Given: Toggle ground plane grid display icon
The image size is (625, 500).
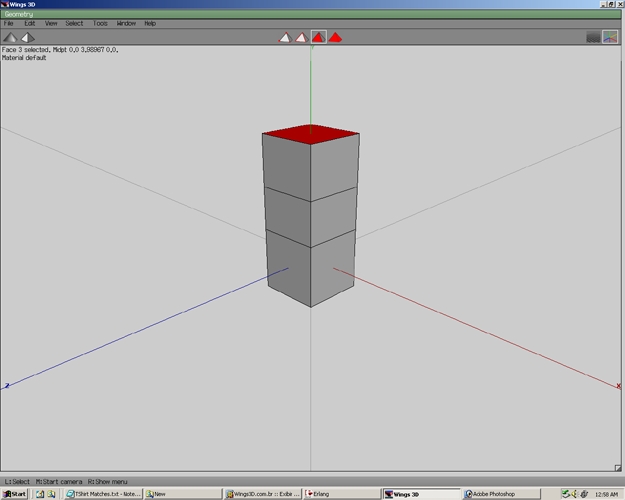Looking at the screenshot, I should [594, 37].
